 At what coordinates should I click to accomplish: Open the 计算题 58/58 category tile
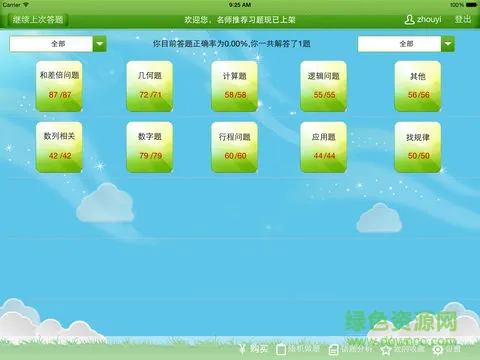pos(235,86)
